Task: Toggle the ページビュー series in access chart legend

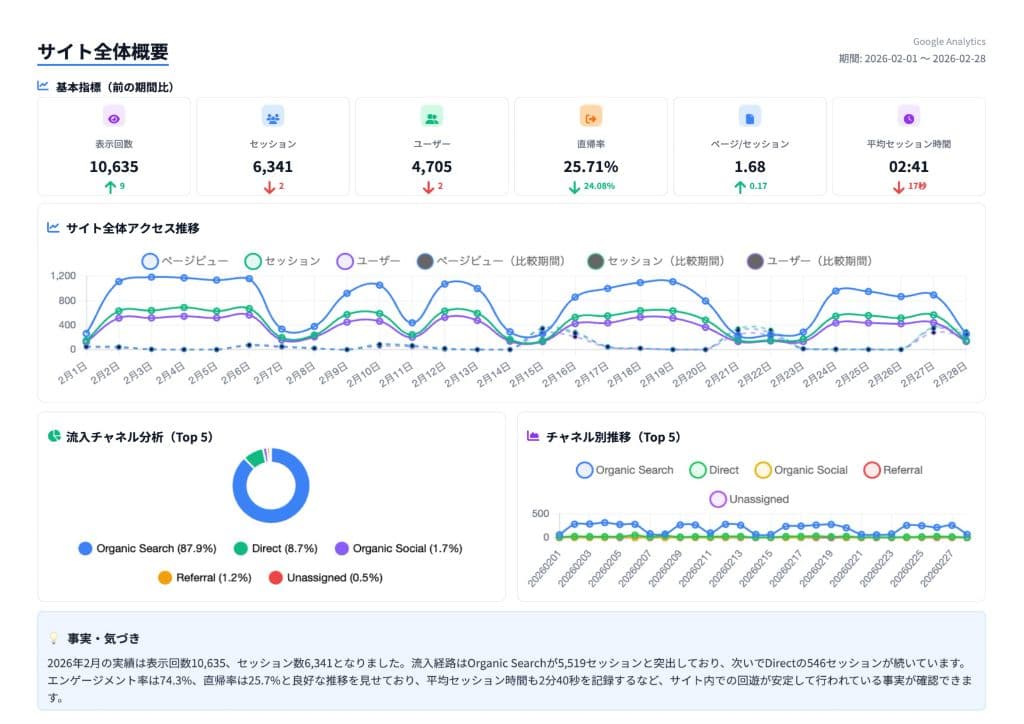Action: 190,261
